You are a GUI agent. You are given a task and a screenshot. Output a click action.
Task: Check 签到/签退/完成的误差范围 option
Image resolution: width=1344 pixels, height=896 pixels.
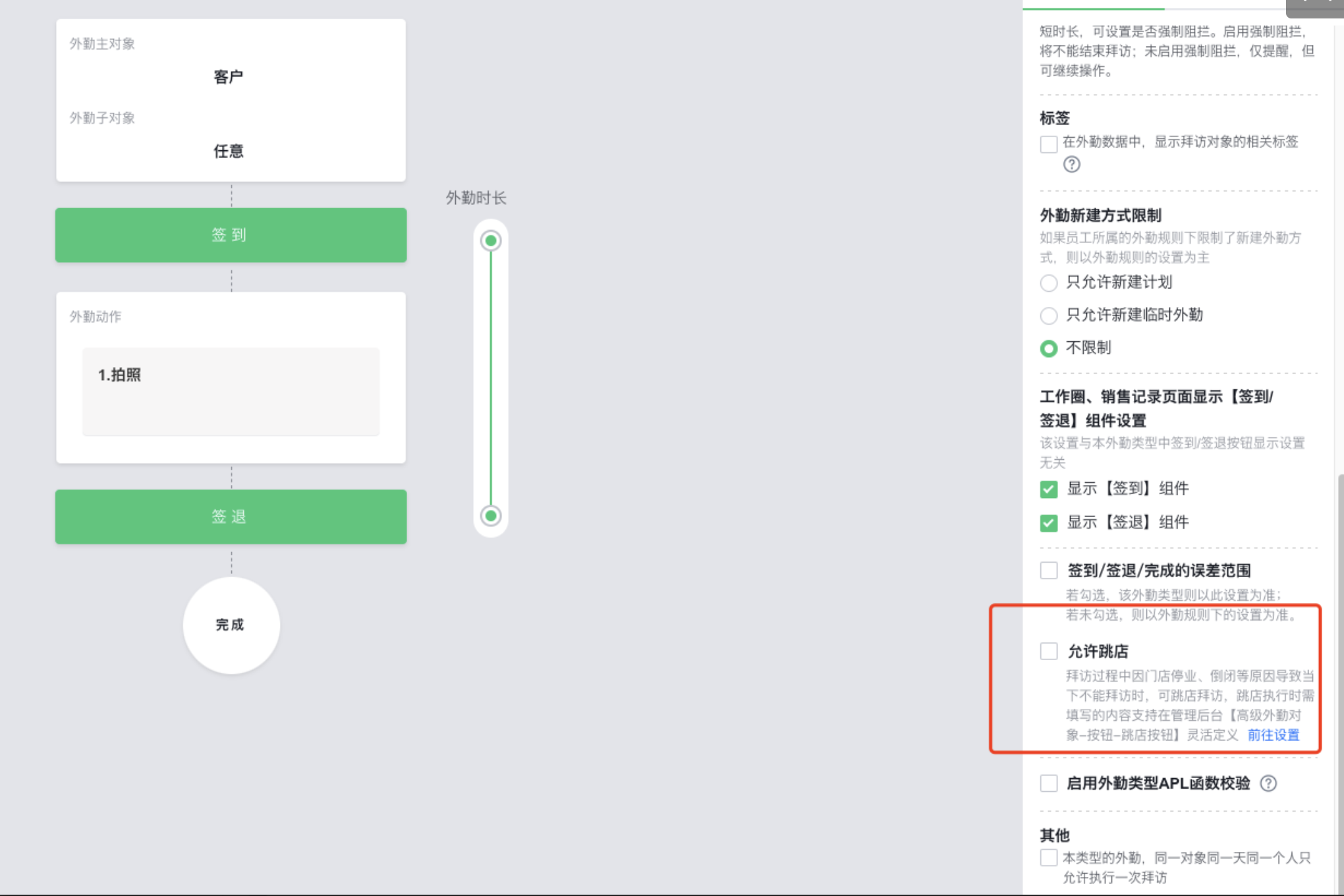[x=1049, y=571]
